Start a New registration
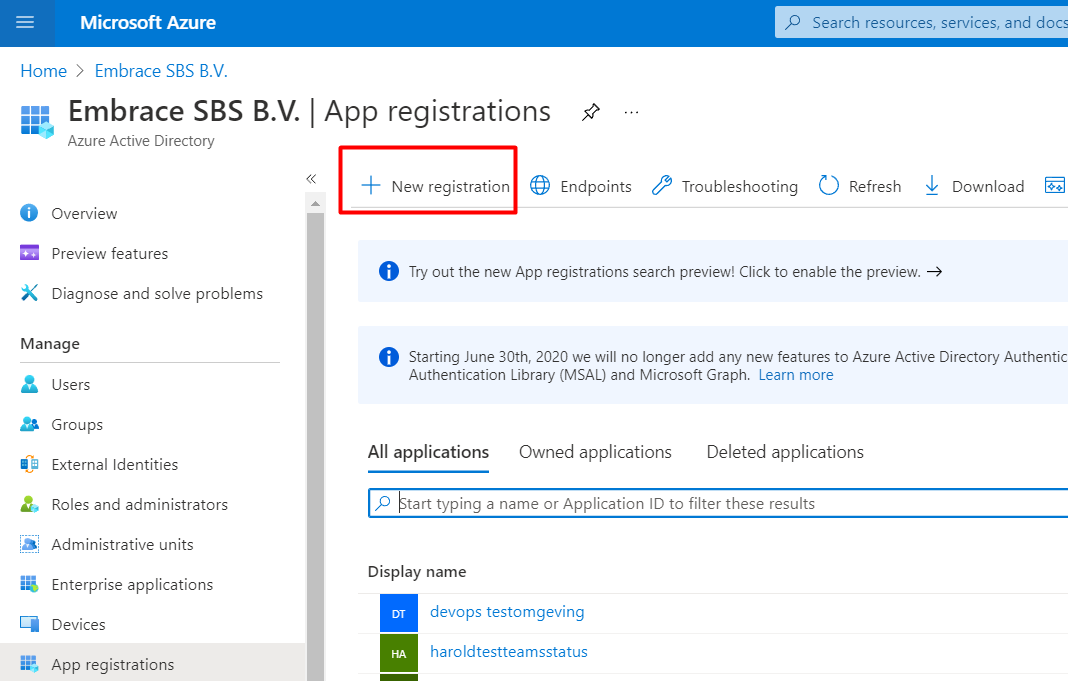Image resolution: width=1068 pixels, height=681 pixels. pyautogui.click(x=435, y=186)
